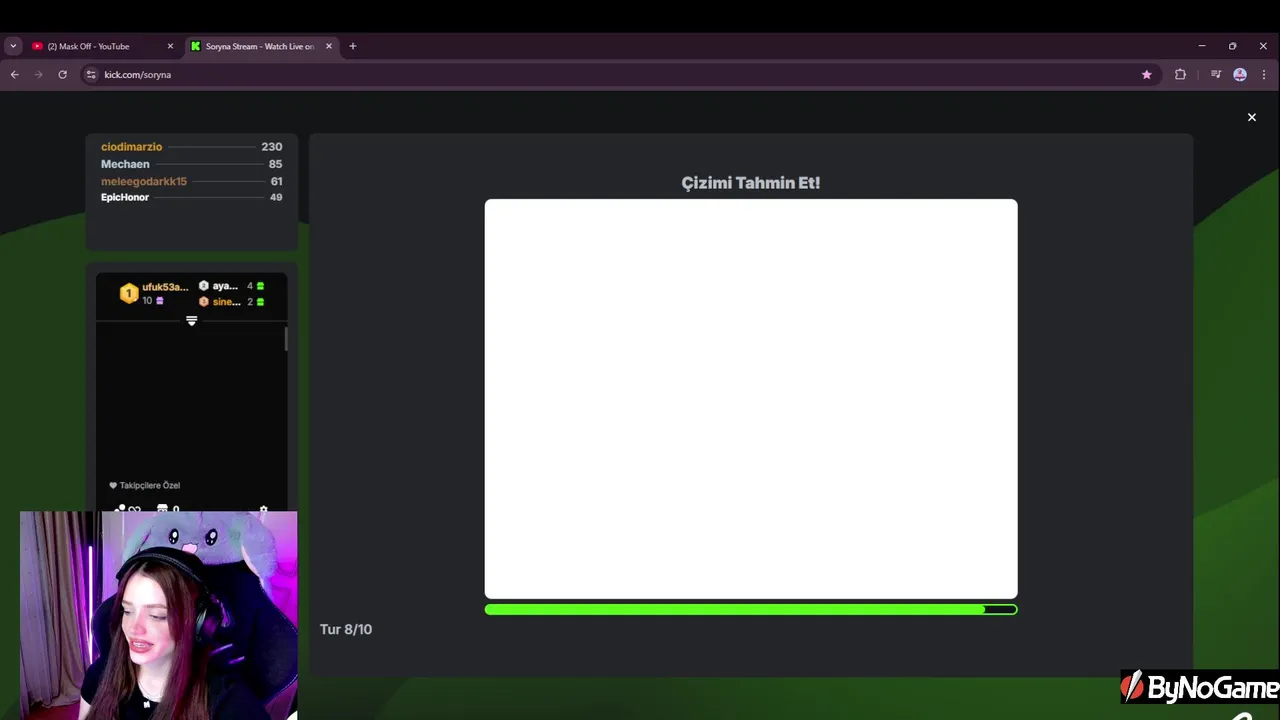This screenshot has width=1280, height=720.
Task: Select player EpicHonor in scoreboard
Action: click(x=125, y=197)
